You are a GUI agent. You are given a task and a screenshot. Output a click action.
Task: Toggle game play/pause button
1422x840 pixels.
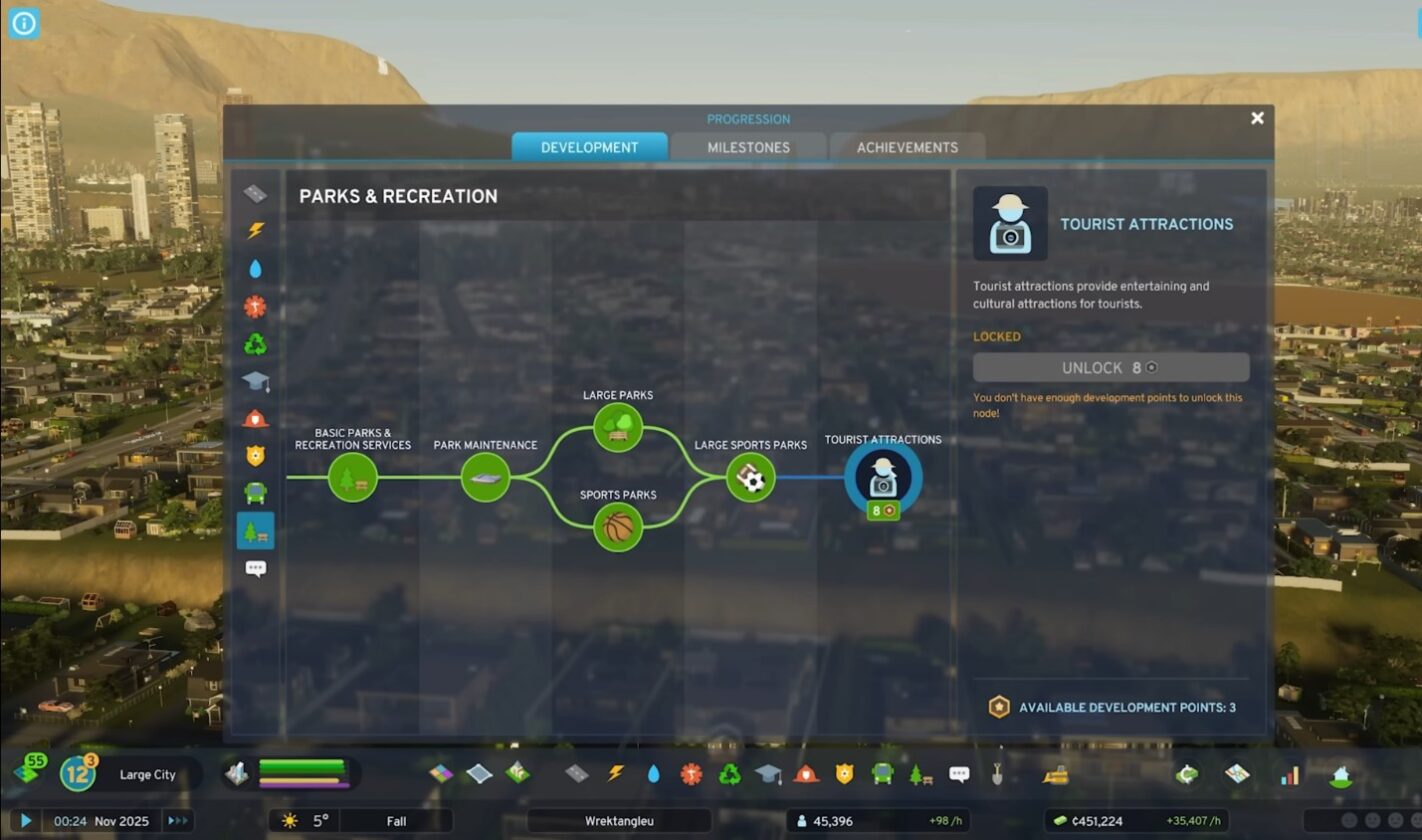point(26,821)
